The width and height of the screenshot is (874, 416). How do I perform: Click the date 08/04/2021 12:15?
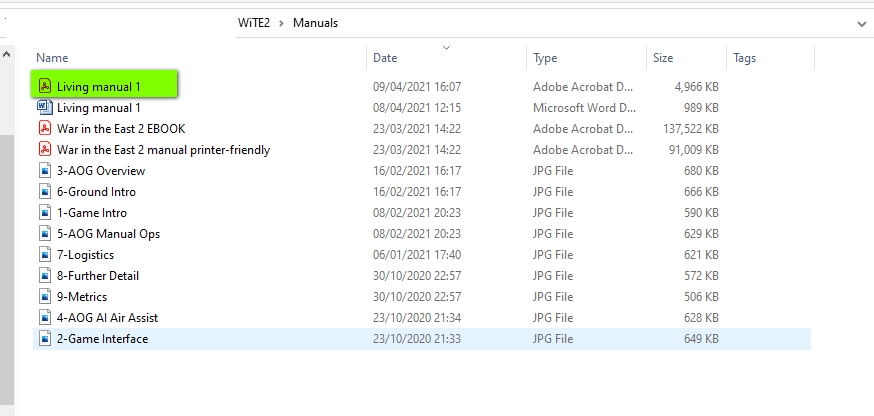[x=417, y=108]
